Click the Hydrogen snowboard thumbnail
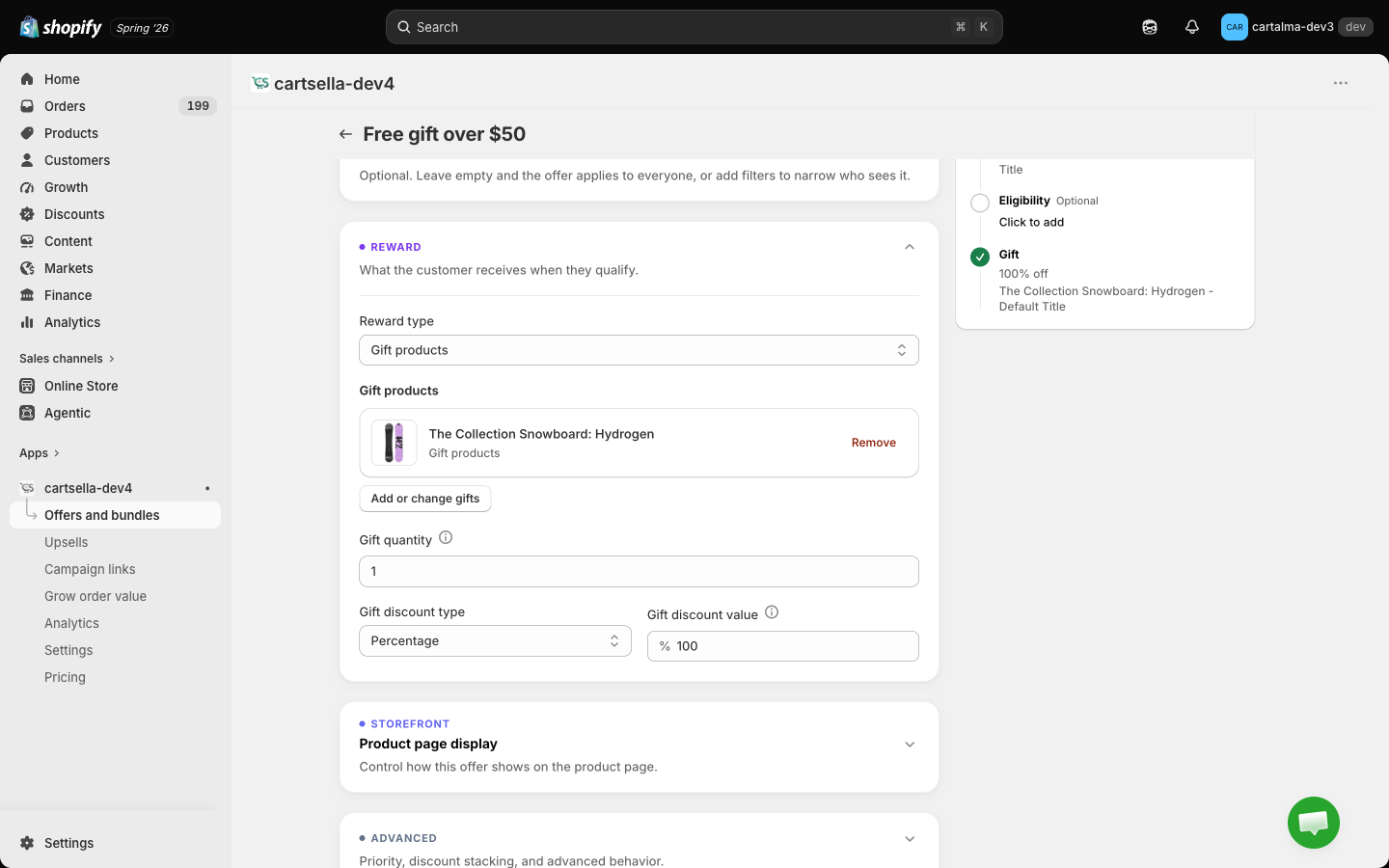This screenshot has width=1389, height=868. 395,443
